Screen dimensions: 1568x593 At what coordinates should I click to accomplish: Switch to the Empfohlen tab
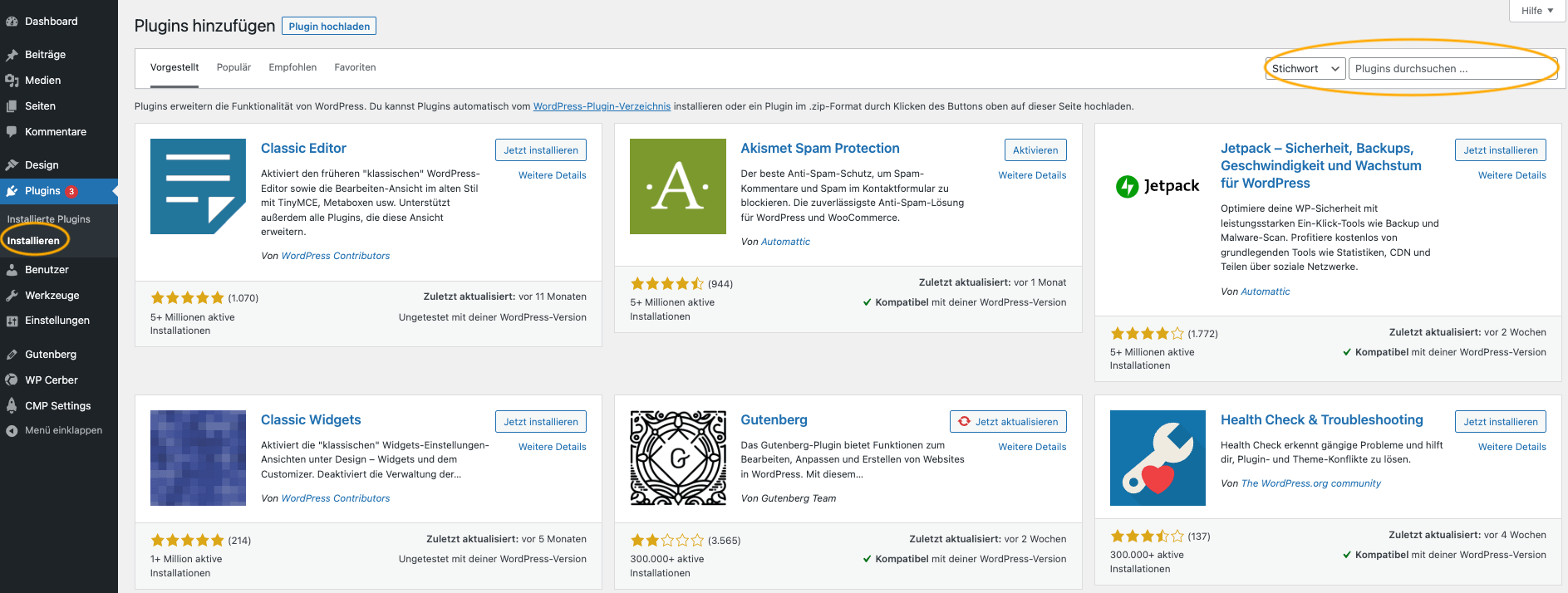(292, 67)
